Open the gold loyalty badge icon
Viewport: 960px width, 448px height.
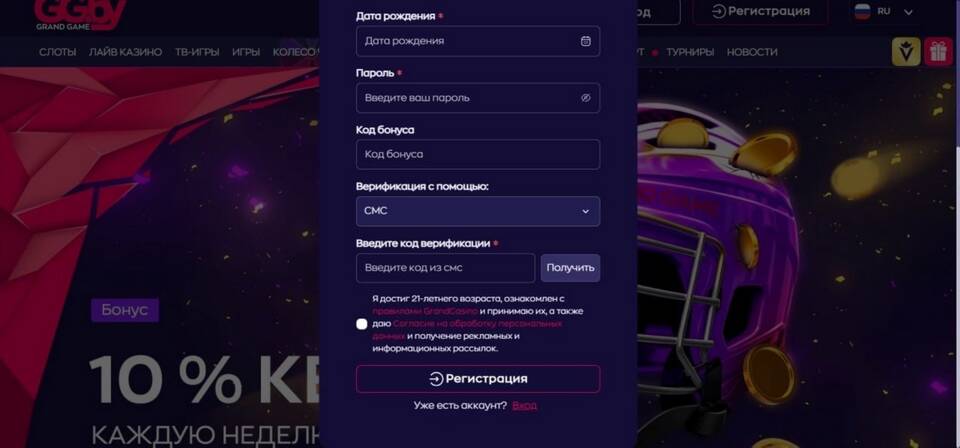click(906, 52)
